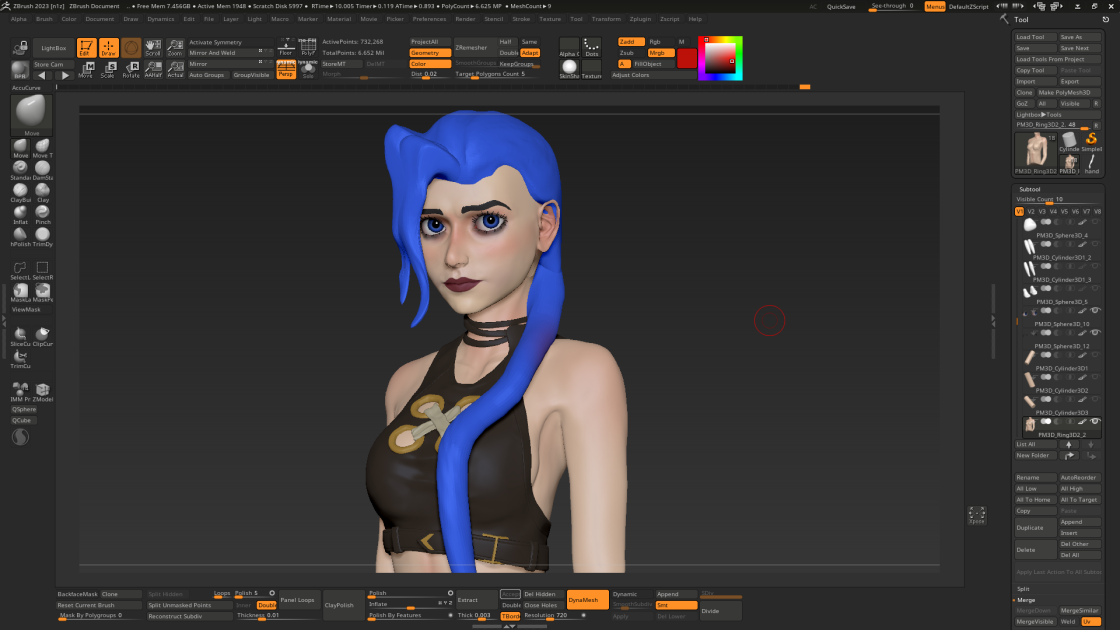Collapse the Merge subpalette

(x=1026, y=600)
